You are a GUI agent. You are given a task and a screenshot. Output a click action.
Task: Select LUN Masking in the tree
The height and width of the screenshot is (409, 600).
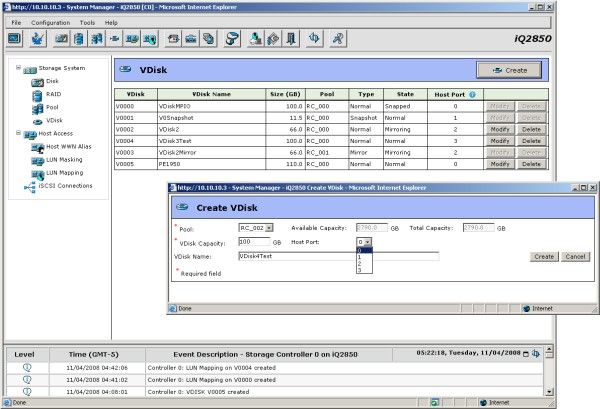[x=64, y=160]
